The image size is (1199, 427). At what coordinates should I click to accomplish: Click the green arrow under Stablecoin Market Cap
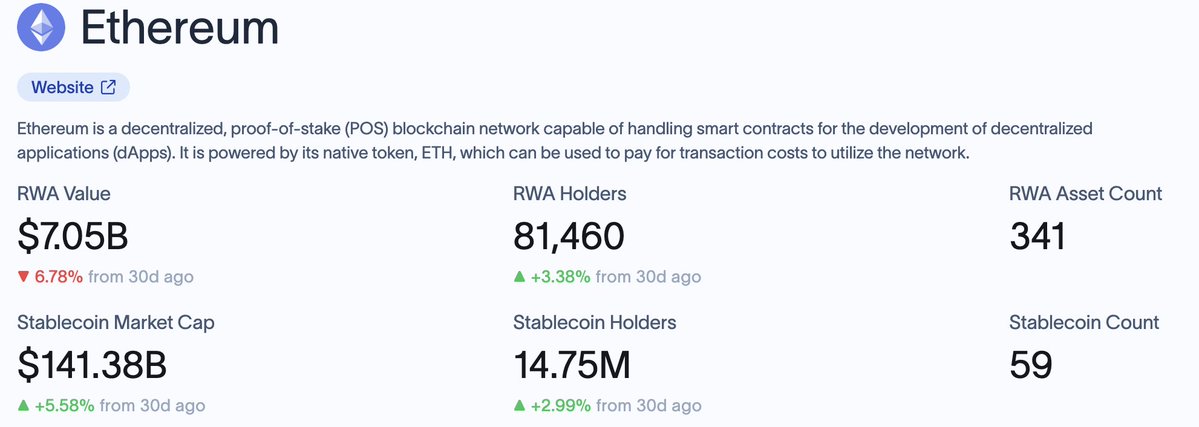23,406
